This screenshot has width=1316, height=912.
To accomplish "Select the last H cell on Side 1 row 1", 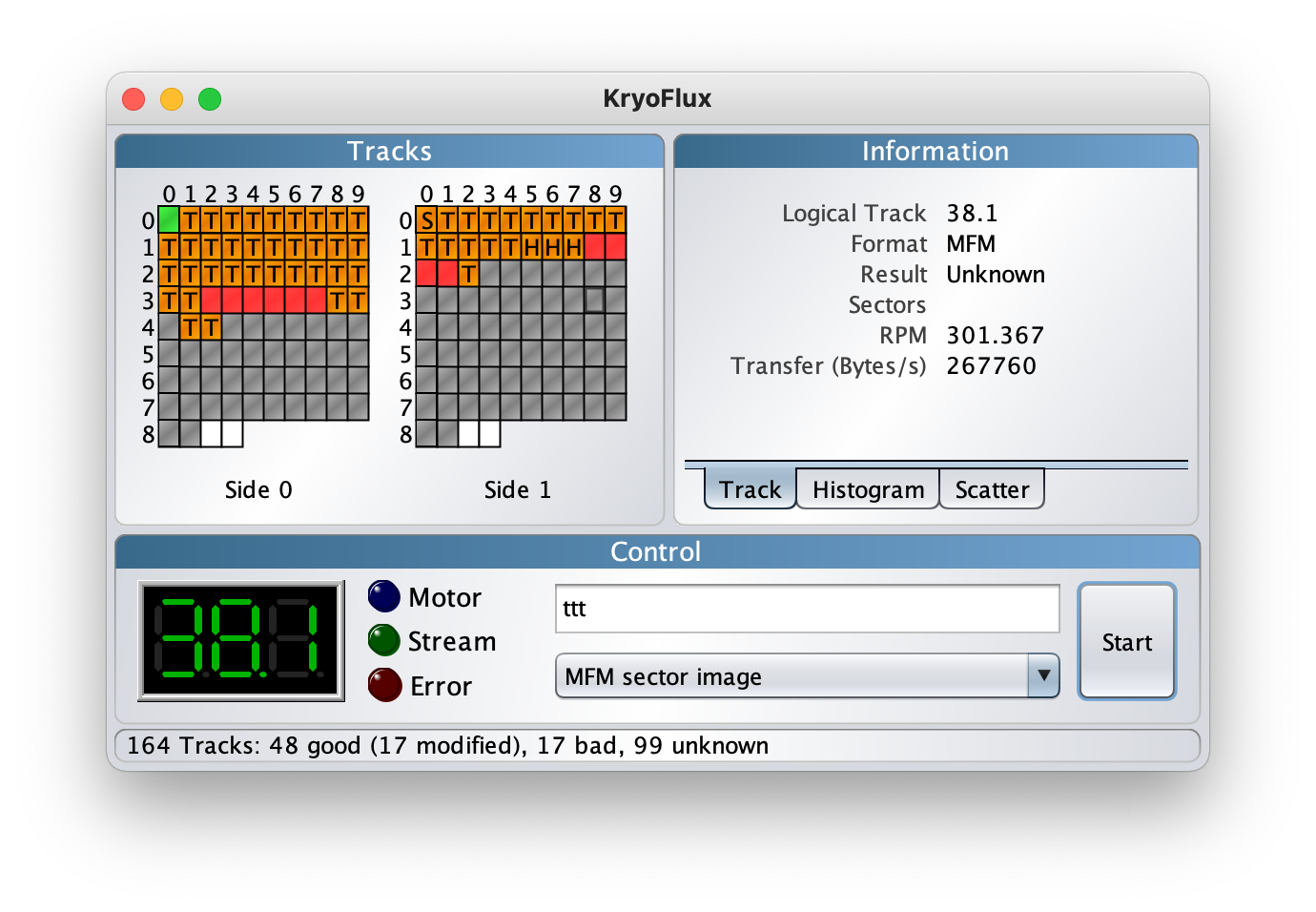I will [573, 247].
